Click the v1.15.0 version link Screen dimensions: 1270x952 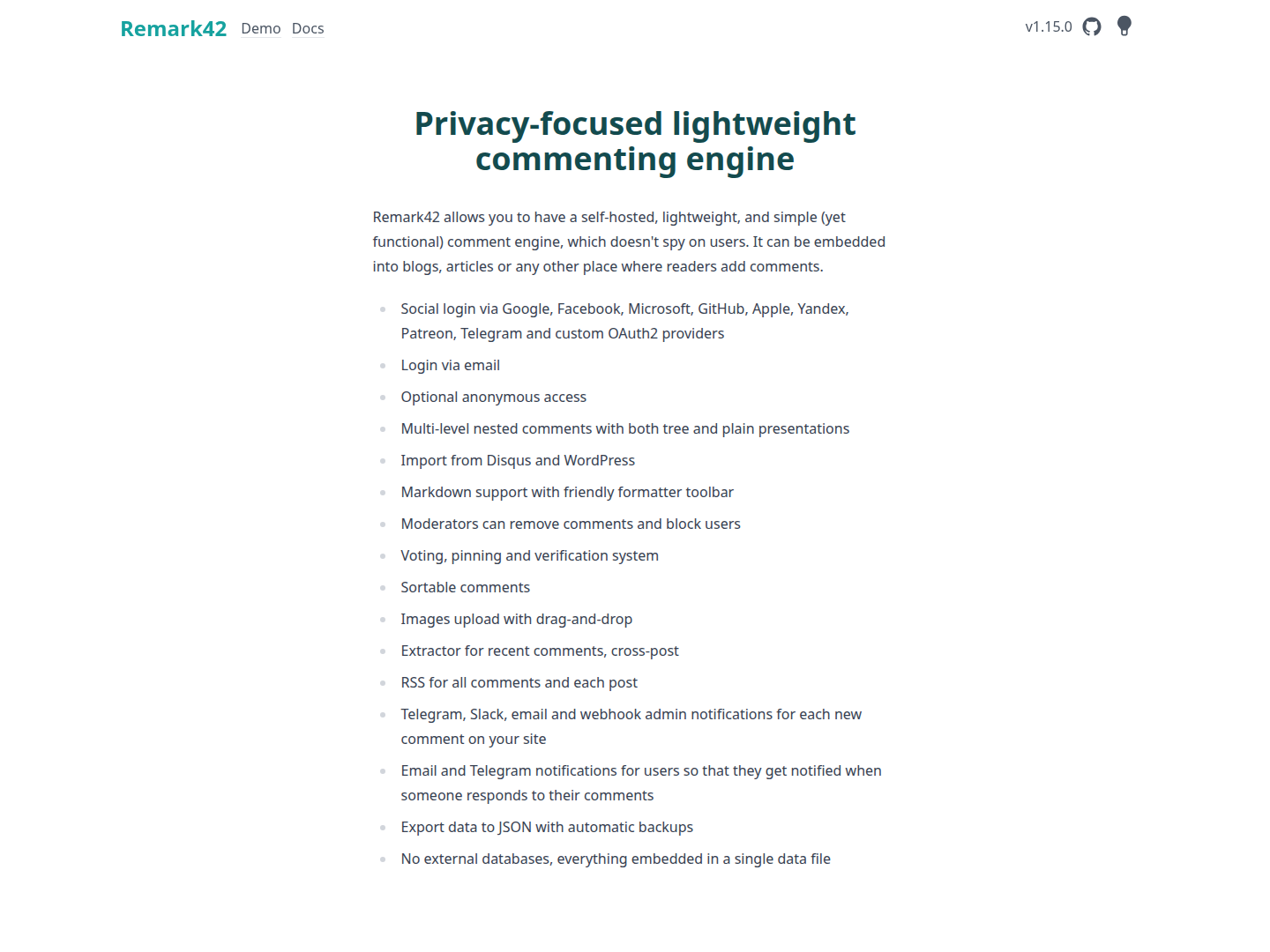tap(1049, 26)
